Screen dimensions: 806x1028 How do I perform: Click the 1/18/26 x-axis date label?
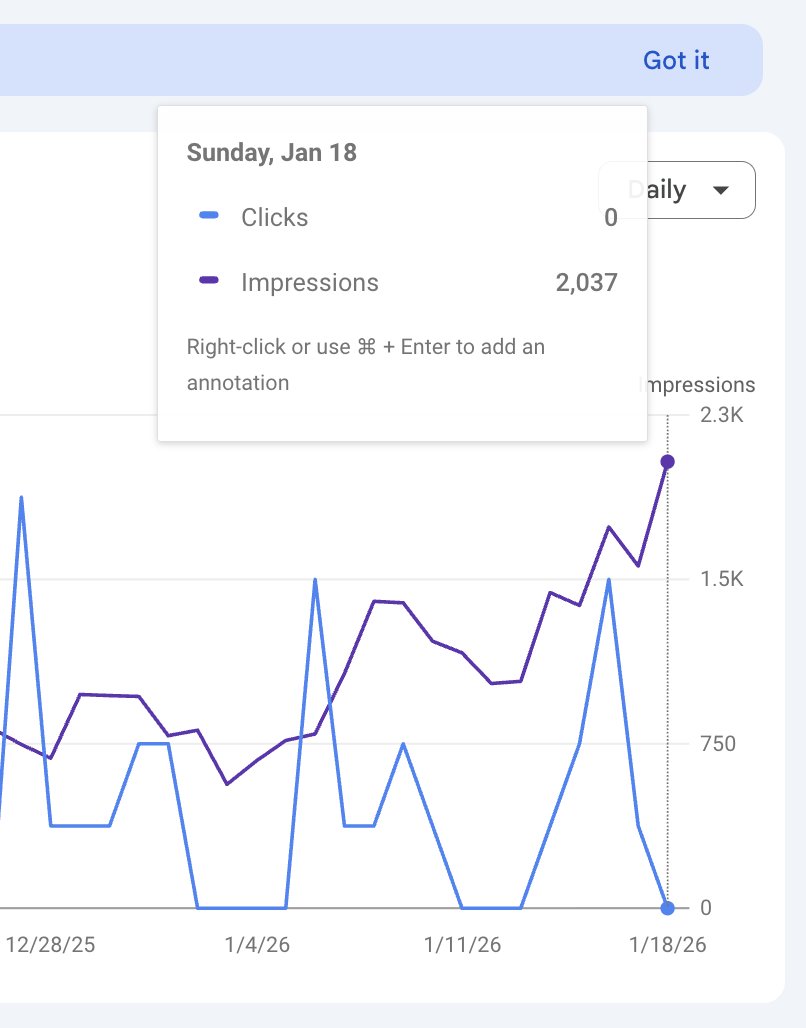click(668, 945)
